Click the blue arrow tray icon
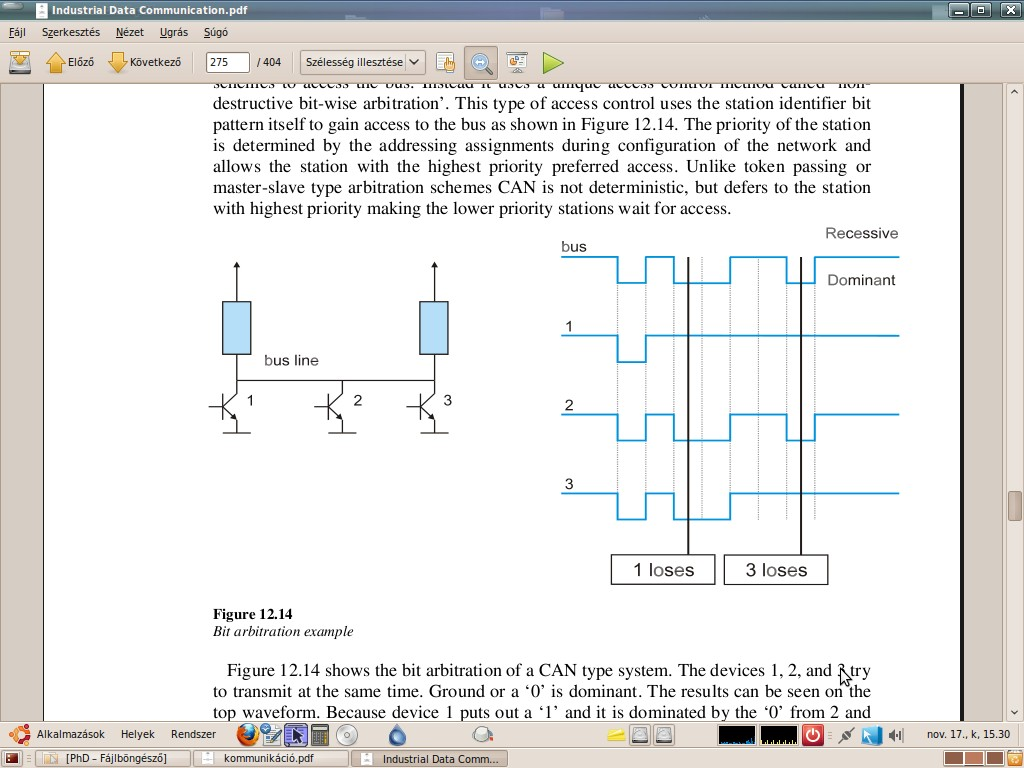This screenshot has height=768, width=1024. (x=871, y=735)
